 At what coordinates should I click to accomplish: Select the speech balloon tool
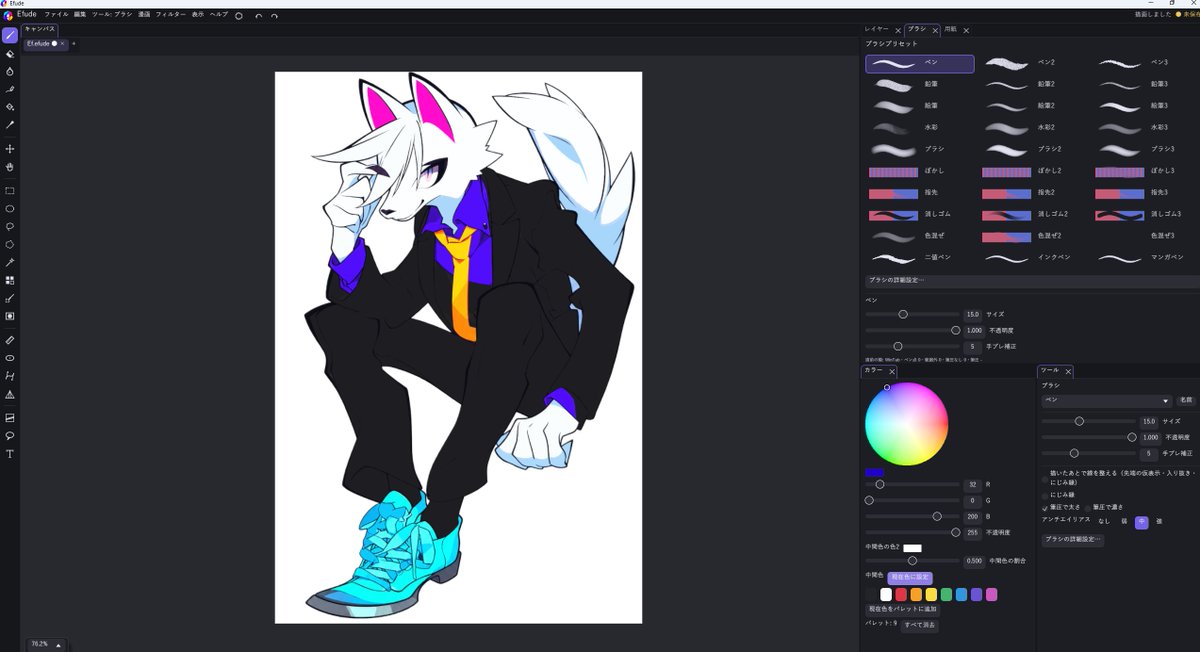coord(10,436)
